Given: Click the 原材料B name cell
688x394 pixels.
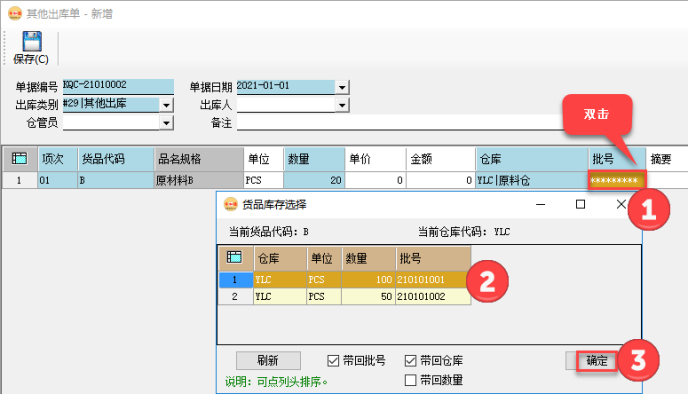Looking at the screenshot, I should tap(199, 180).
